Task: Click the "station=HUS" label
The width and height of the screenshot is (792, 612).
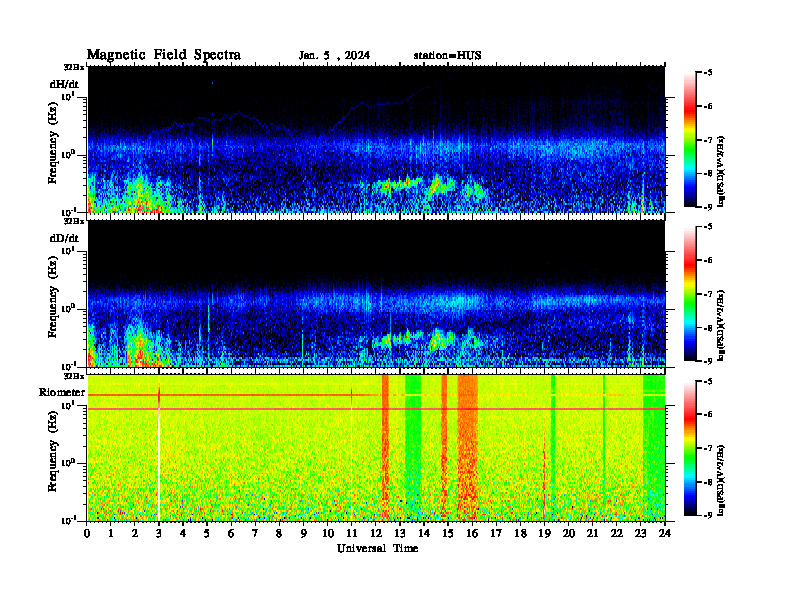Action: point(447,56)
